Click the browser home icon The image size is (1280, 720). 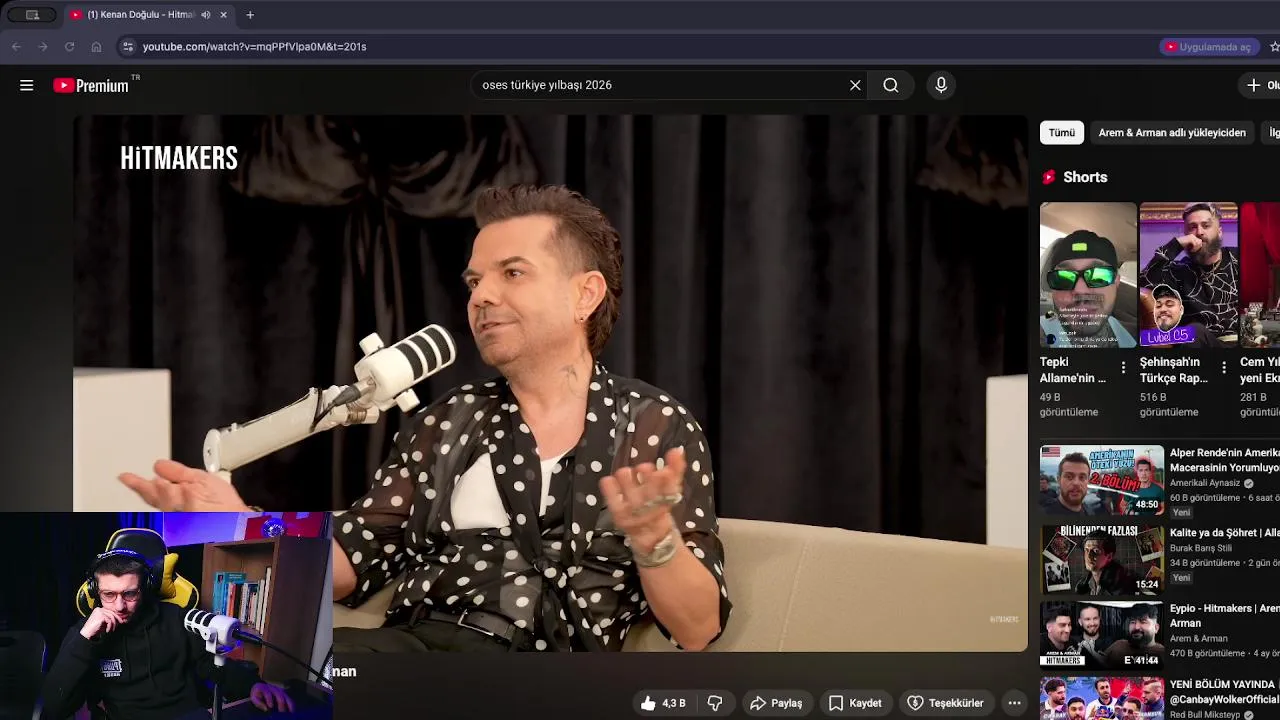(x=96, y=46)
